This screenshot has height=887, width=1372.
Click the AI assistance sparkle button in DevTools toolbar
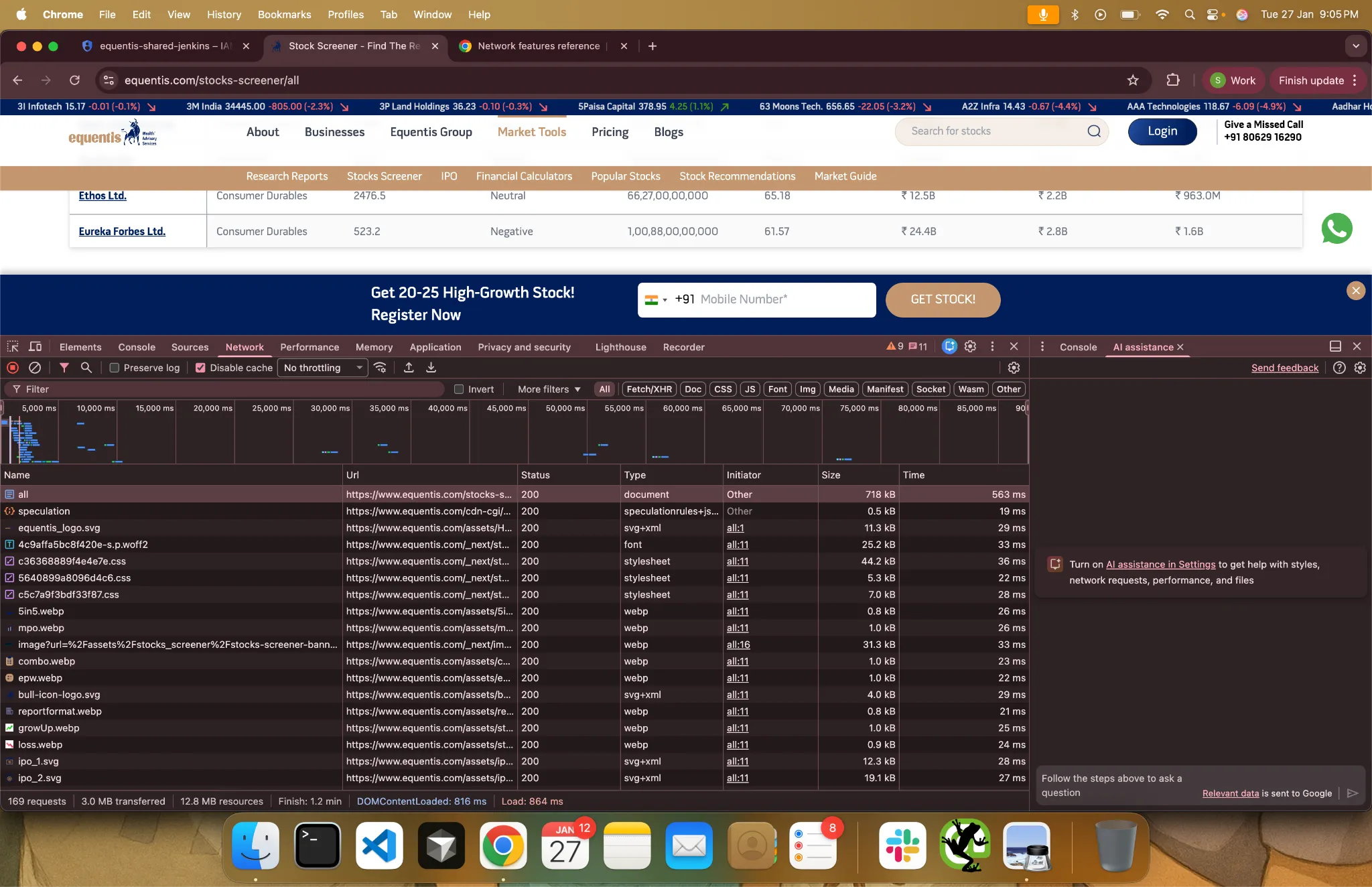949,346
